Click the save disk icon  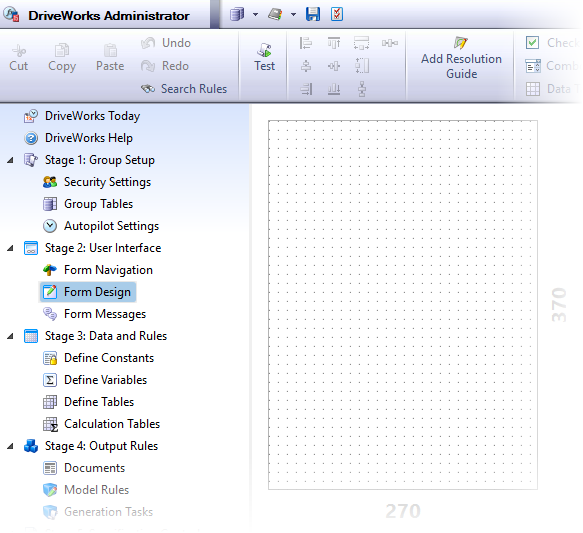[313, 14]
